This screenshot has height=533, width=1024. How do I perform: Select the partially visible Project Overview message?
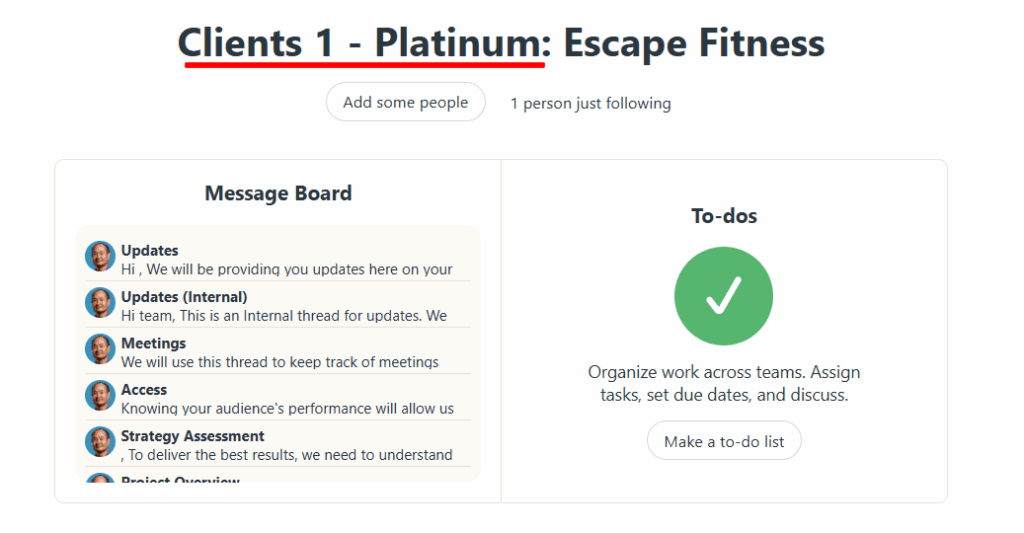180,481
